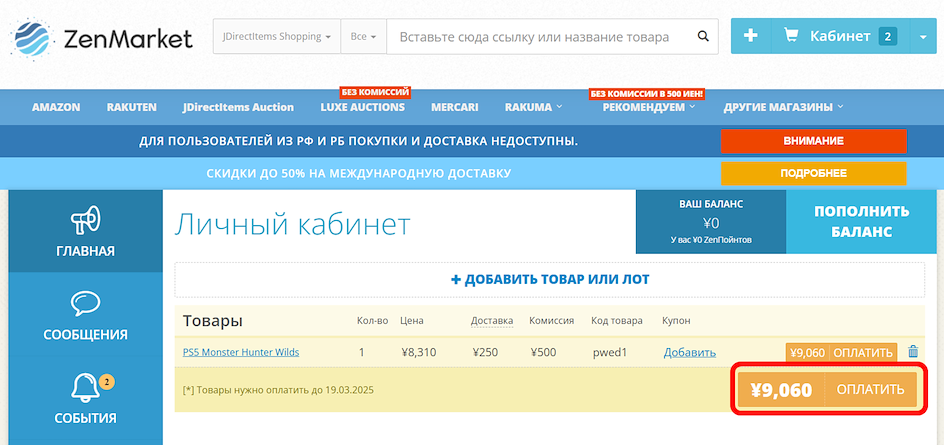
Task: Click the plus button beside Кабинет
Action: coord(751,36)
